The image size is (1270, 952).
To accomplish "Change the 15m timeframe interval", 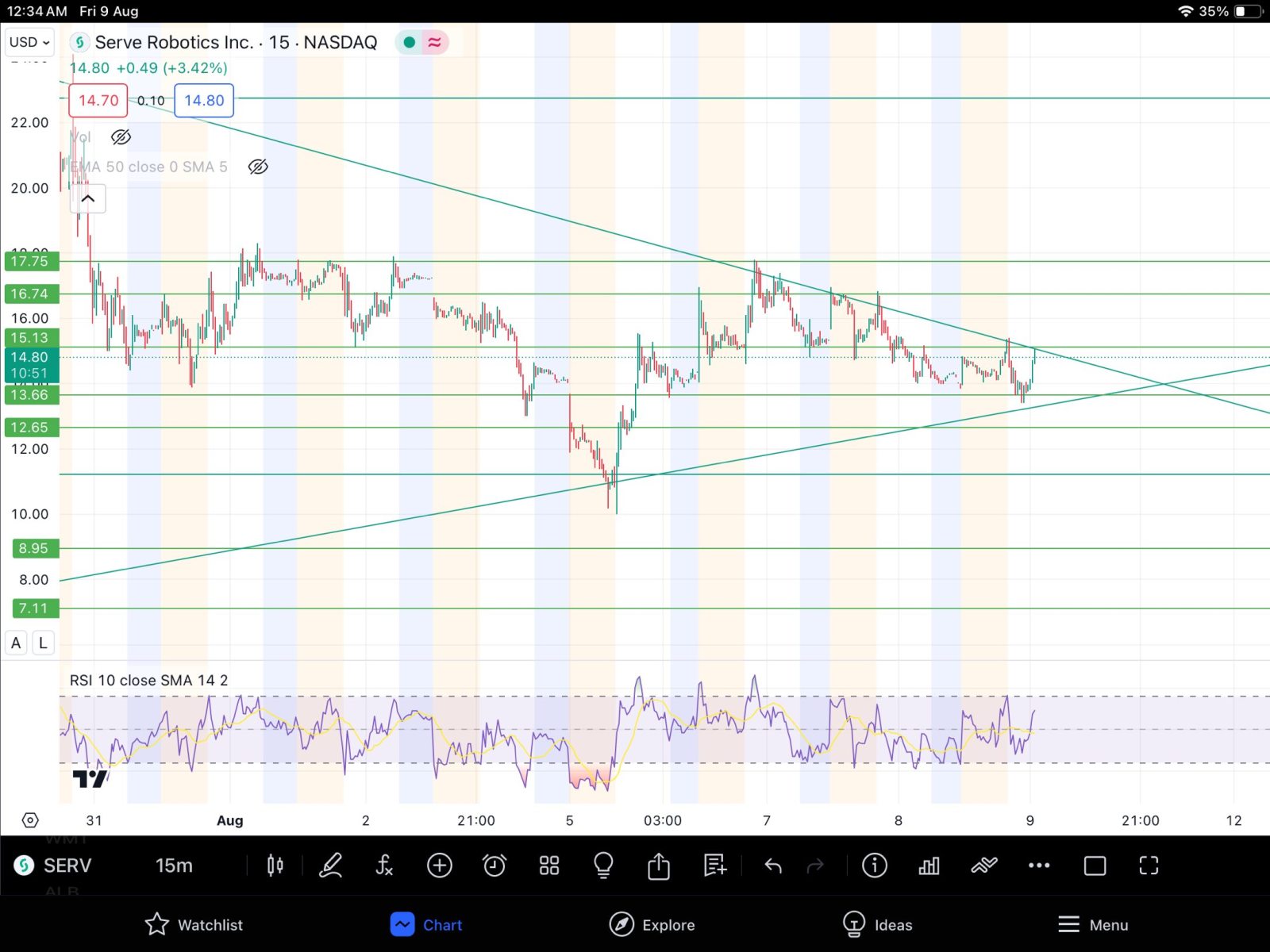I will [174, 866].
